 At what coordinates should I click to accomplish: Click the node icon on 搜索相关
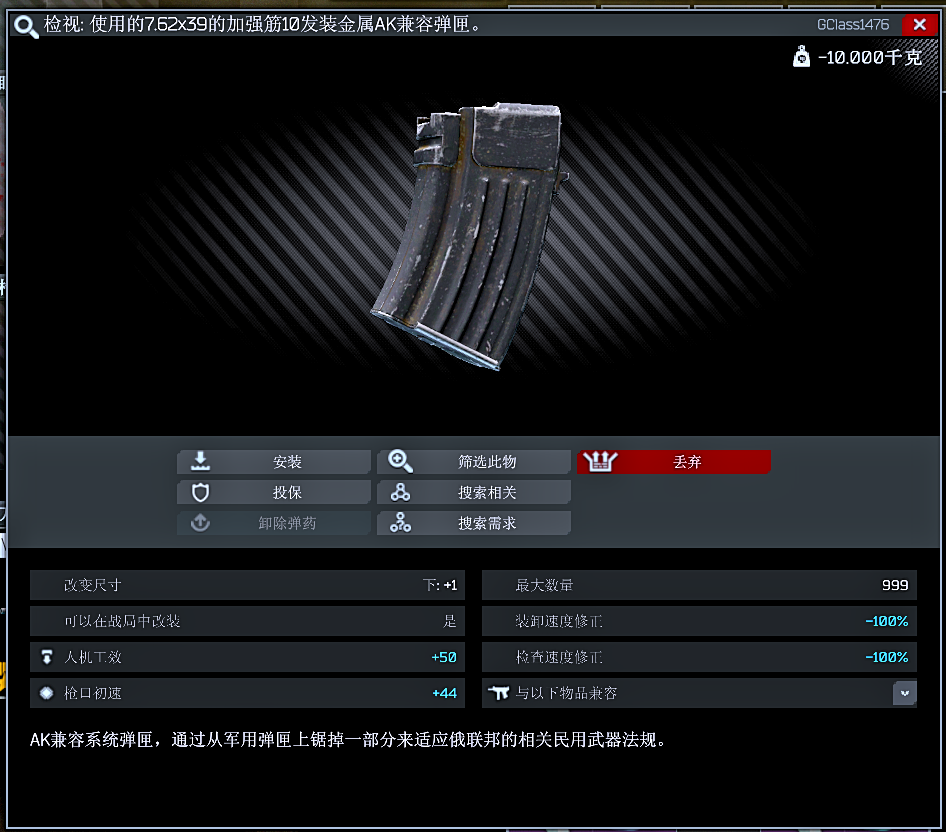point(400,492)
